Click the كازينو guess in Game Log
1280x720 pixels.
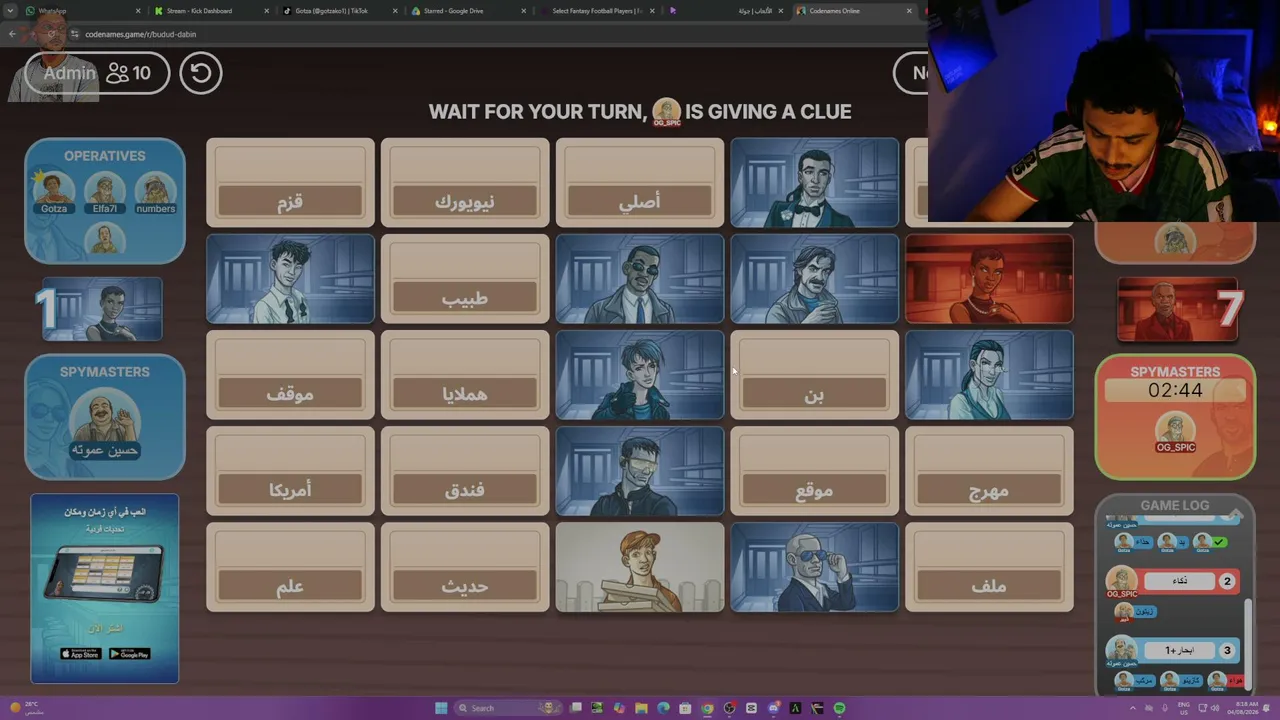pos(1179,680)
